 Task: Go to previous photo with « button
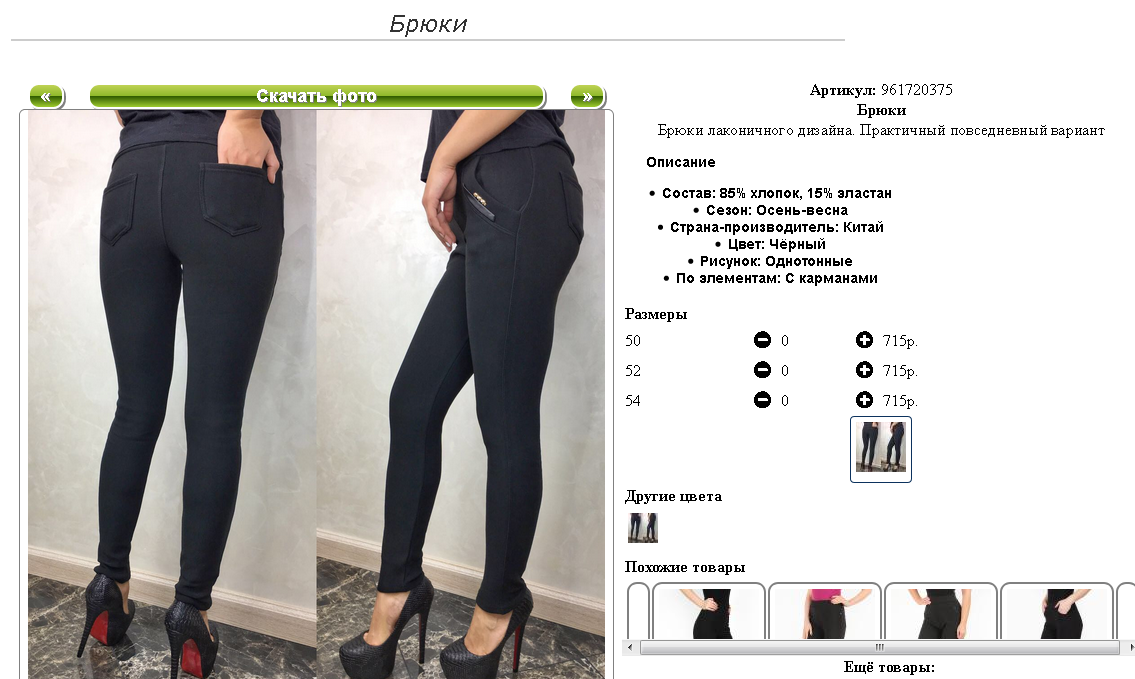pyautogui.click(x=46, y=96)
